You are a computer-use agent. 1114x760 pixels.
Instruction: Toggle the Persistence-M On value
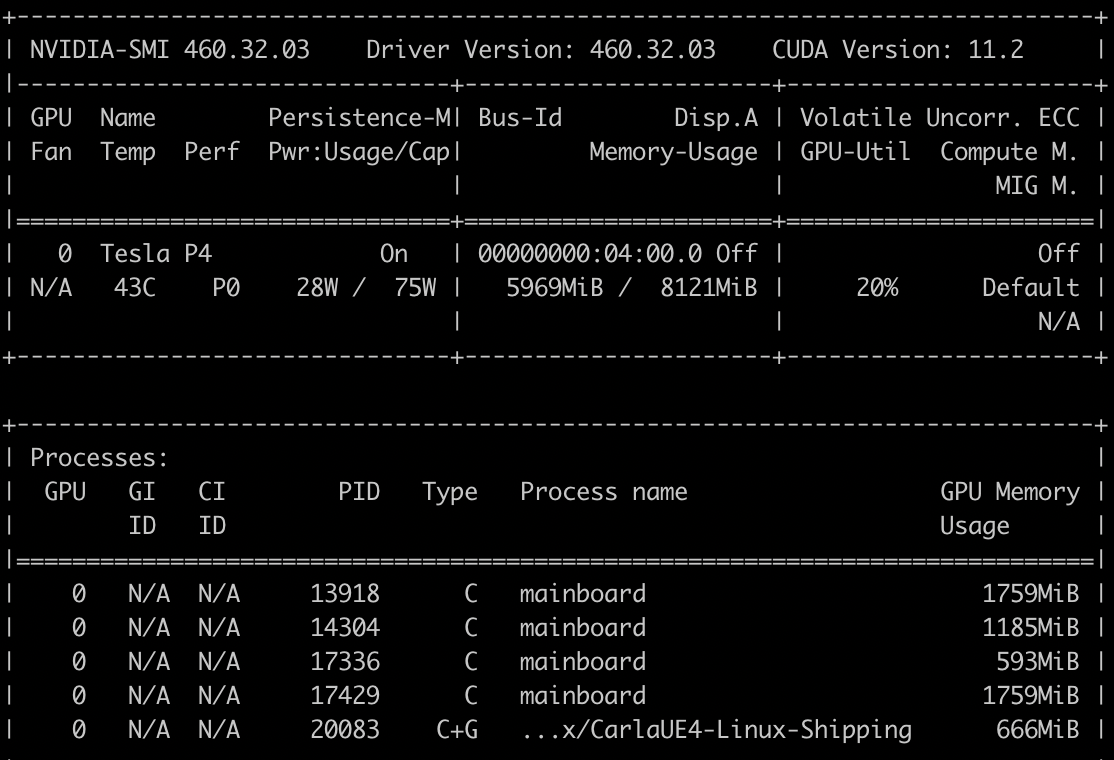coord(394,254)
